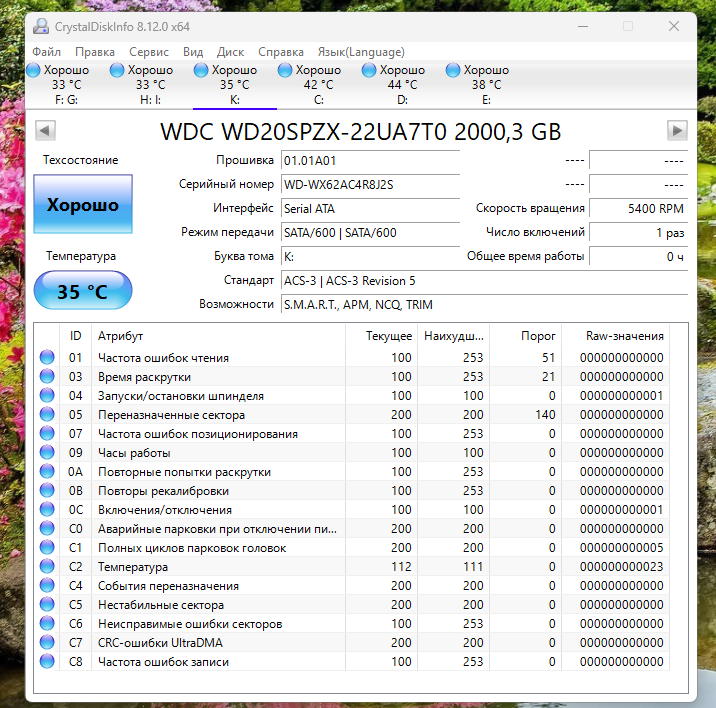Screen dimensions: 716x708
Task: Click raw value 000000000023 in Температура row
Action: tap(621, 567)
